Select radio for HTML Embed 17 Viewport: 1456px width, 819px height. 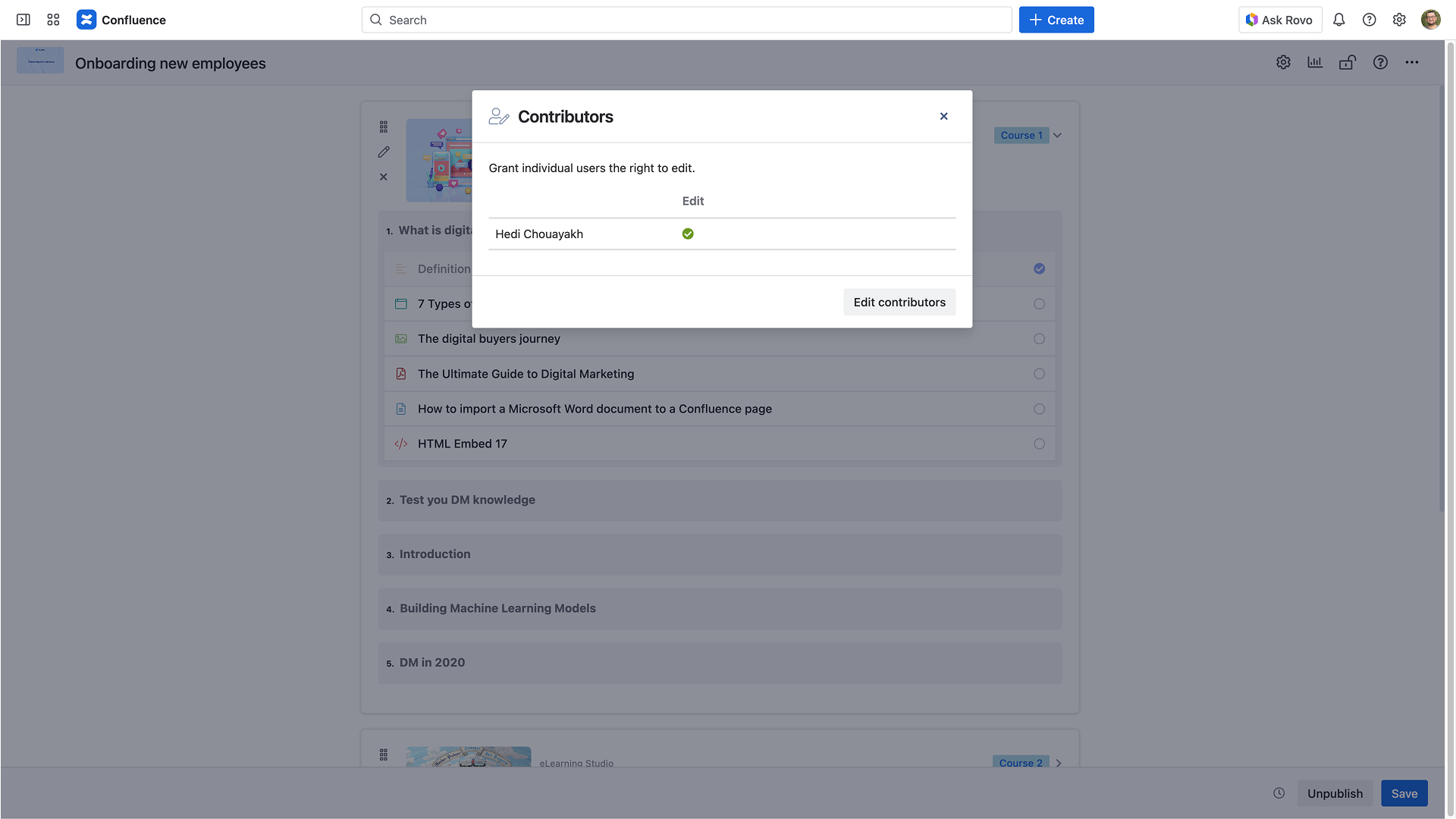1039,444
